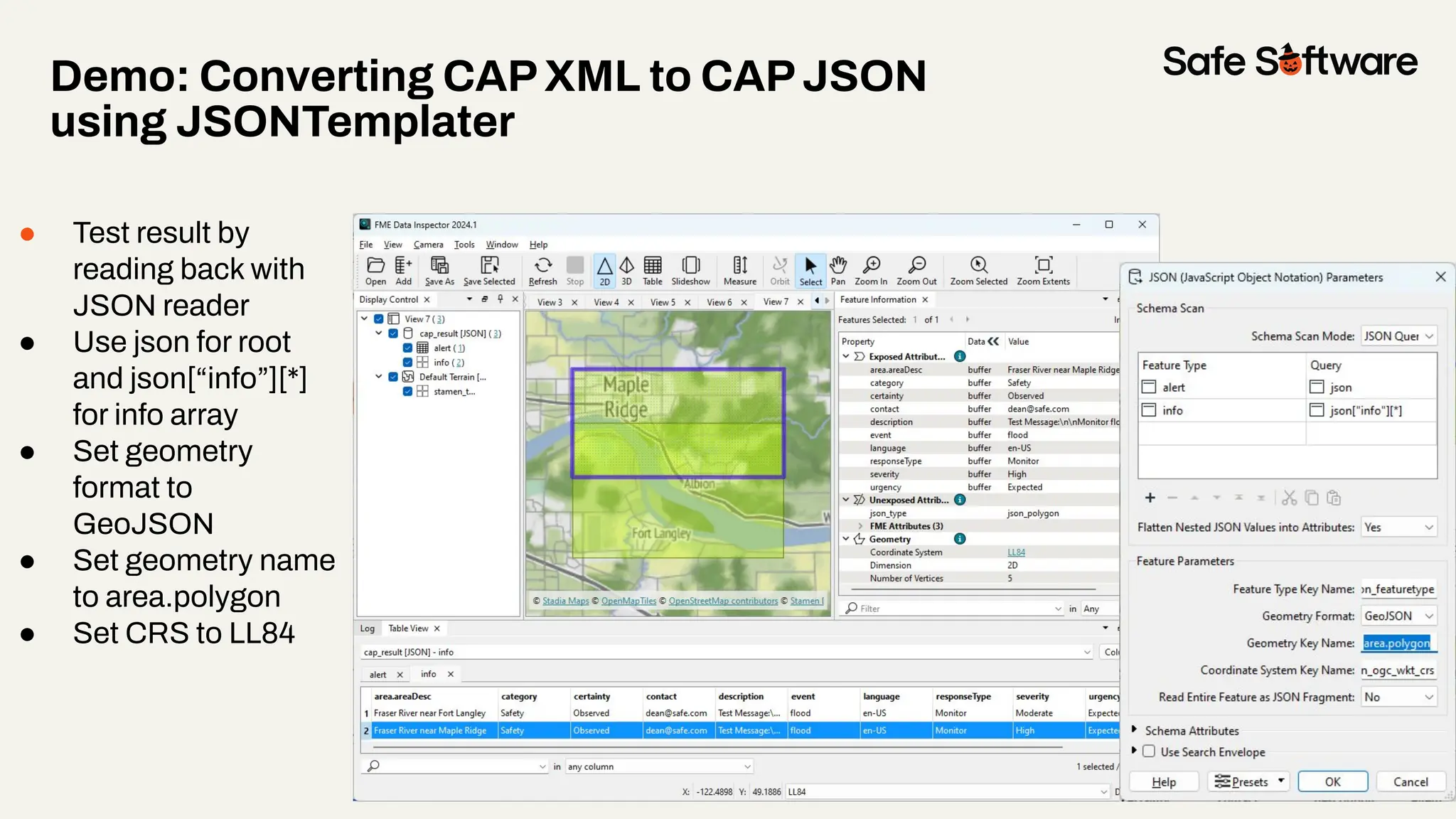Confirm with the OK button
This screenshot has height=819, width=1456.
[1332, 782]
